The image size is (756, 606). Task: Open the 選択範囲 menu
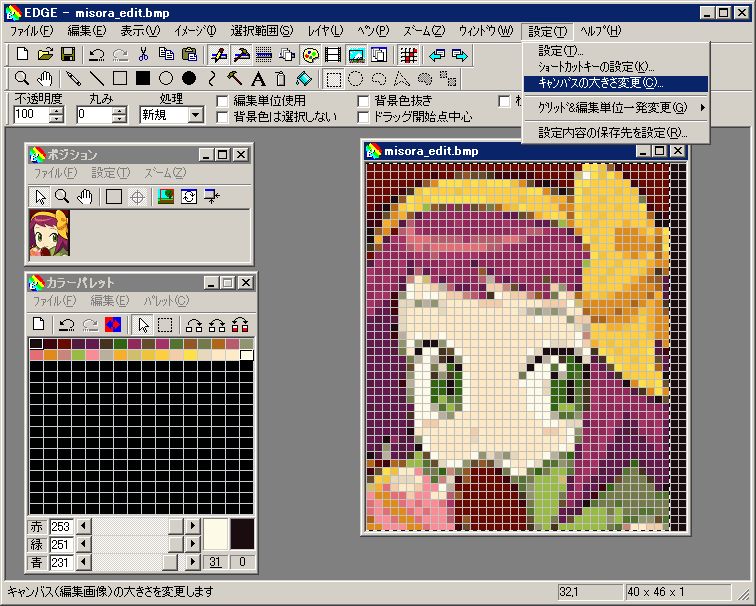(262, 31)
